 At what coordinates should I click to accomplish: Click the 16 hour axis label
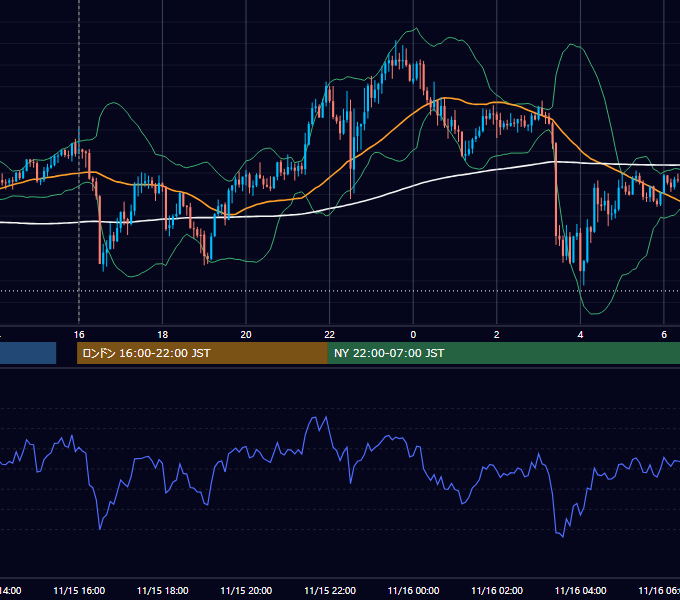[x=79, y=335]
